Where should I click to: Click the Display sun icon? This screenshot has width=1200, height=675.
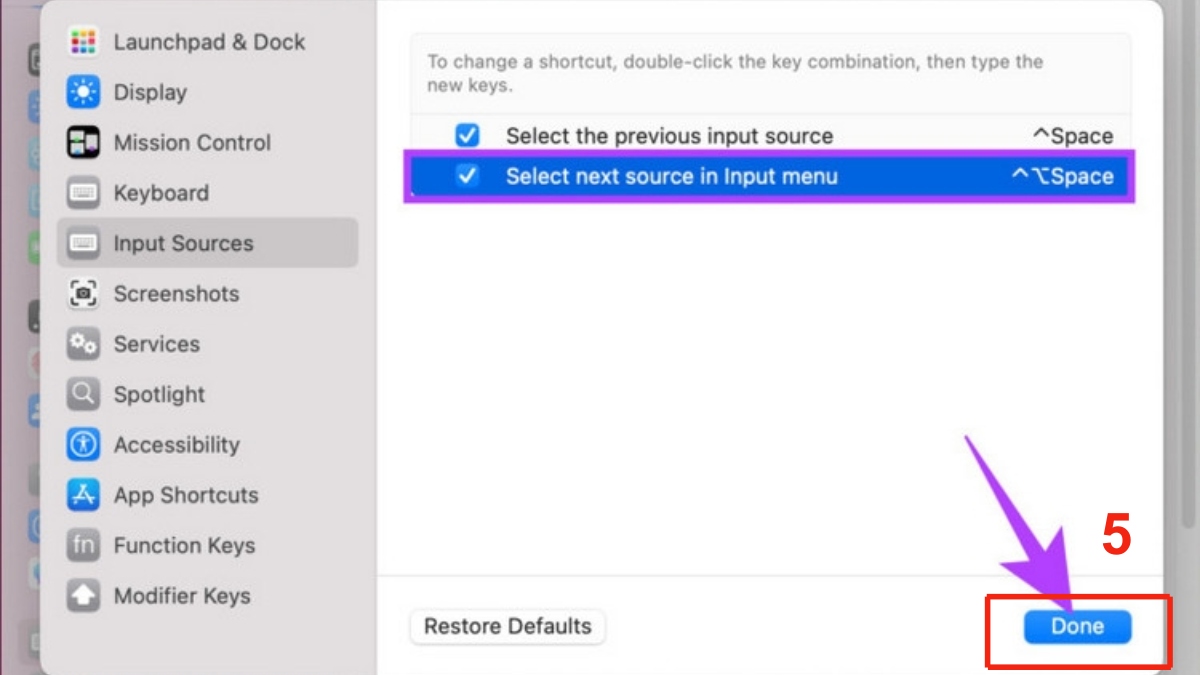click(83, 92)
